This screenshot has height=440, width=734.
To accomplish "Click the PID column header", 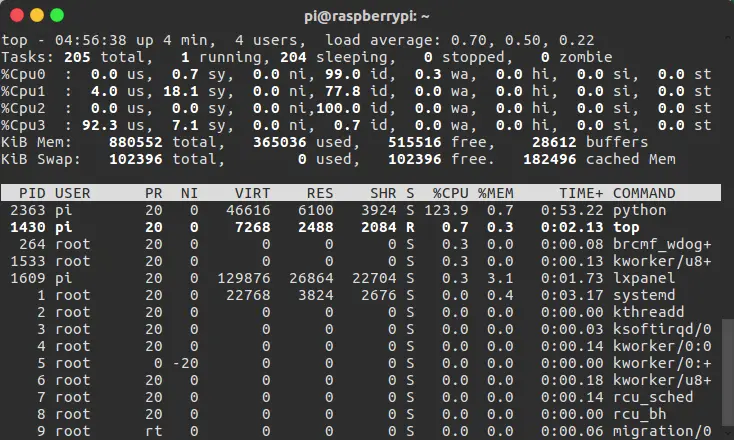I will (x=32, y=193).
